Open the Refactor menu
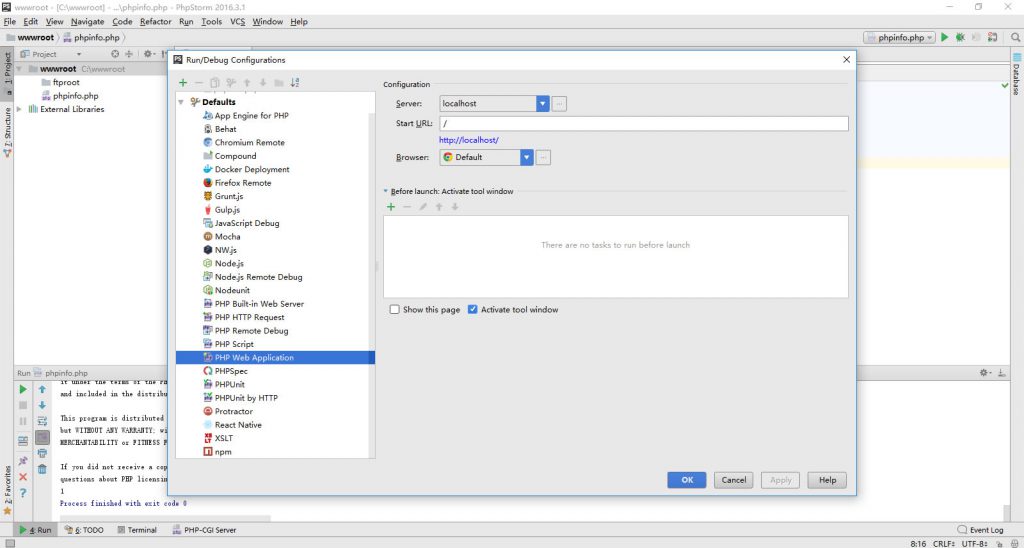Image resolution: width=1024 pixels, height=548 pixels. [155, 22]
